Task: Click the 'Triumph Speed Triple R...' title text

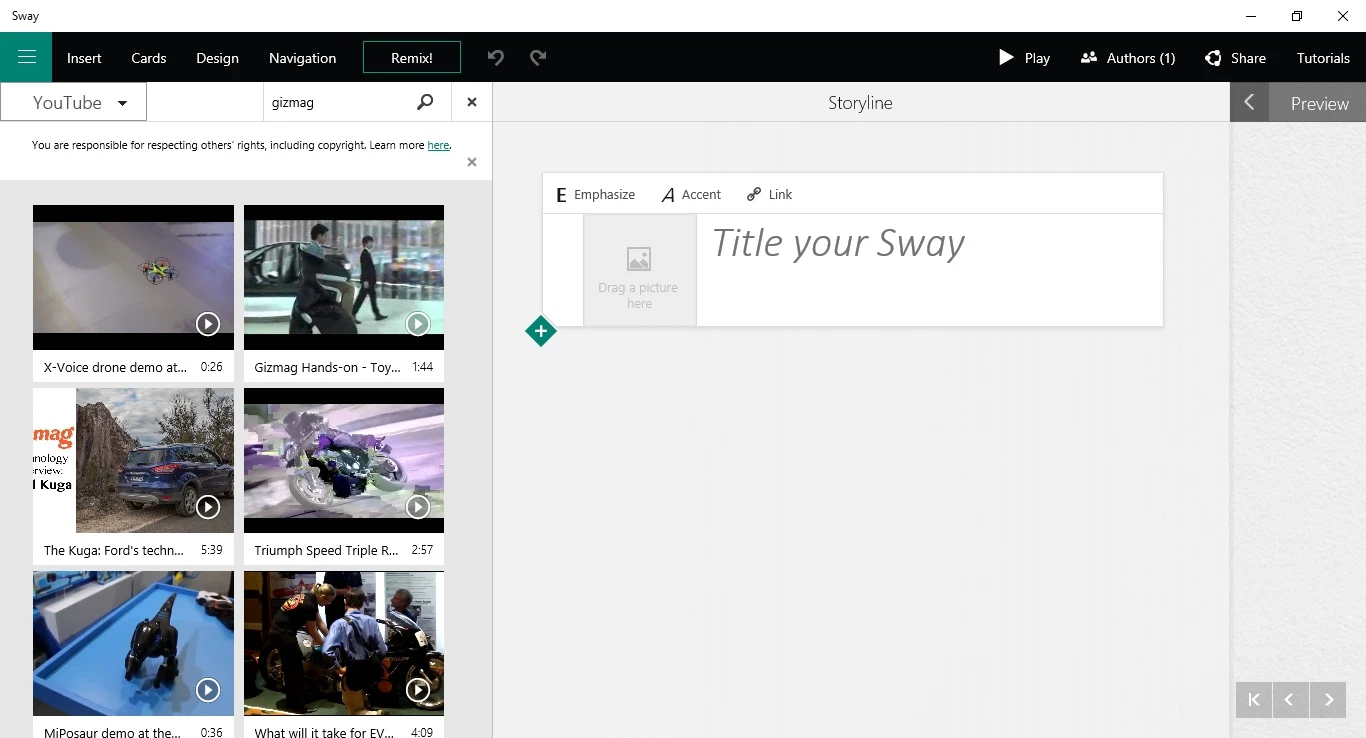Action: point(326,550)
